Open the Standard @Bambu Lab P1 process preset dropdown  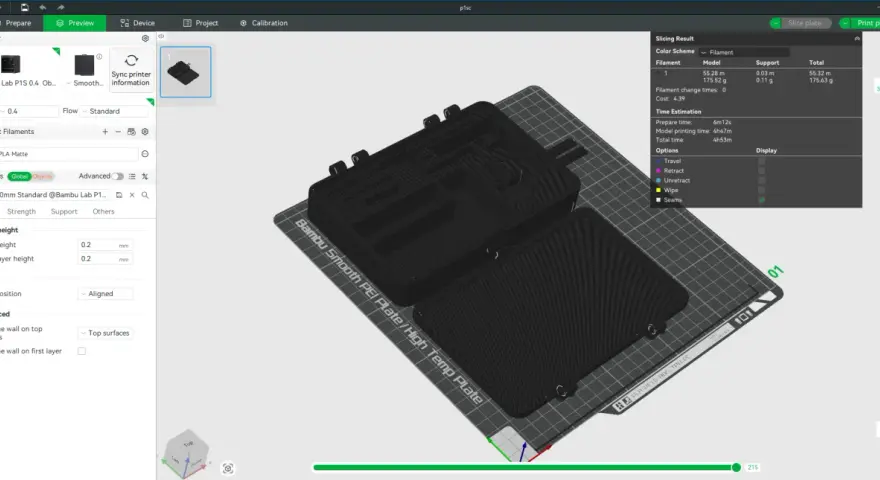tap(54, 195)
